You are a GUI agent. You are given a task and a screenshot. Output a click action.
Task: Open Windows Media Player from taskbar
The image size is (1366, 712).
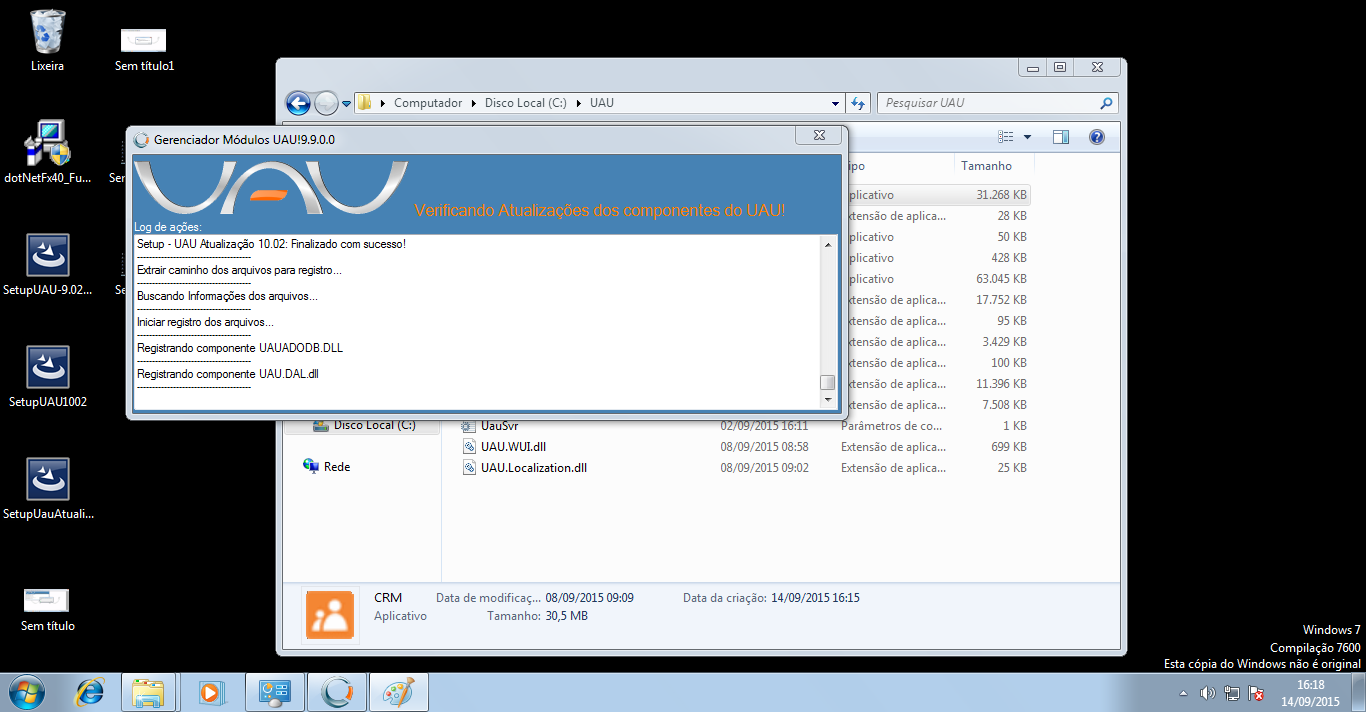coord(211,691)
